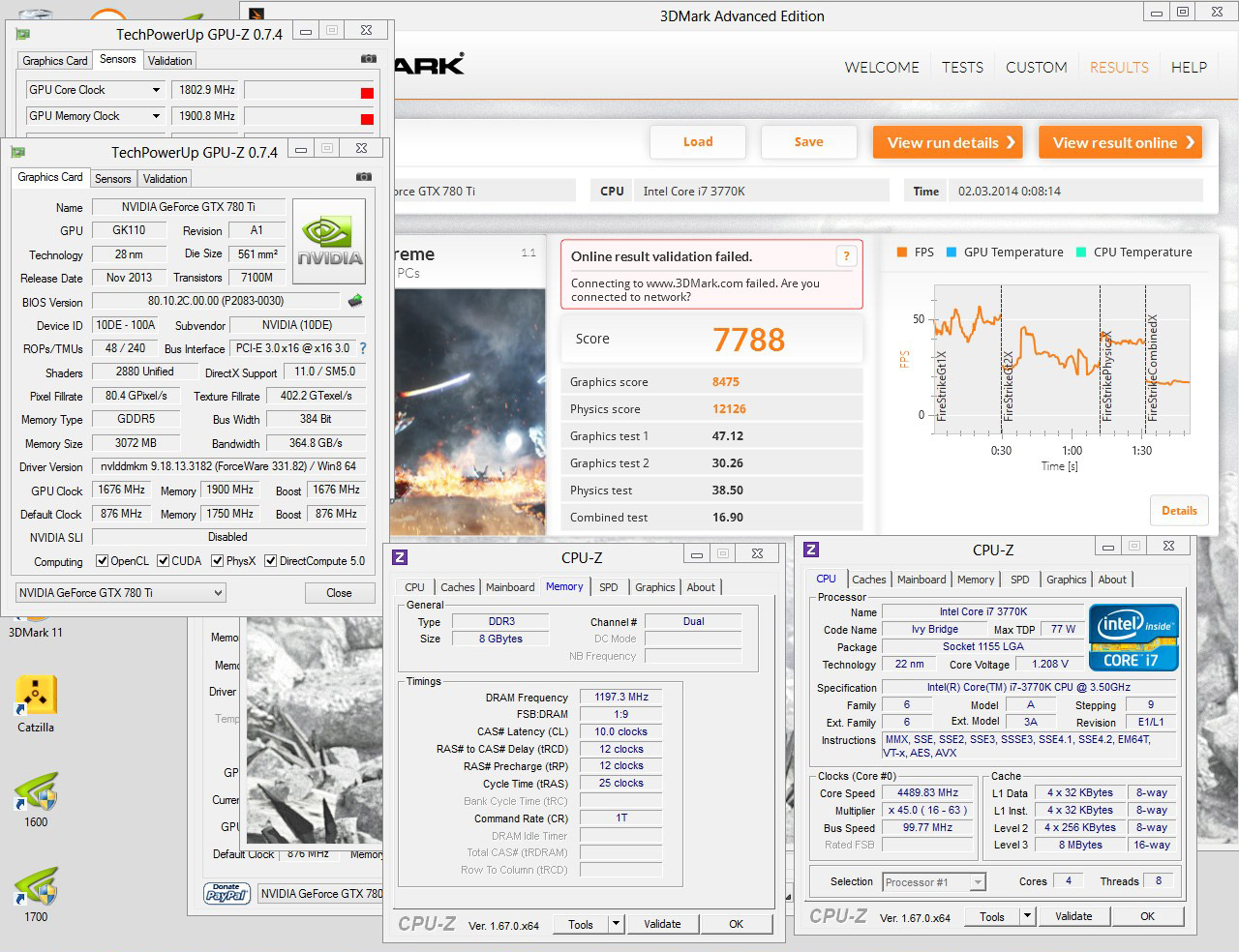
Task: Switch to Caches tab in CPU-Z Memory window
Action: [x=458, y=587]
